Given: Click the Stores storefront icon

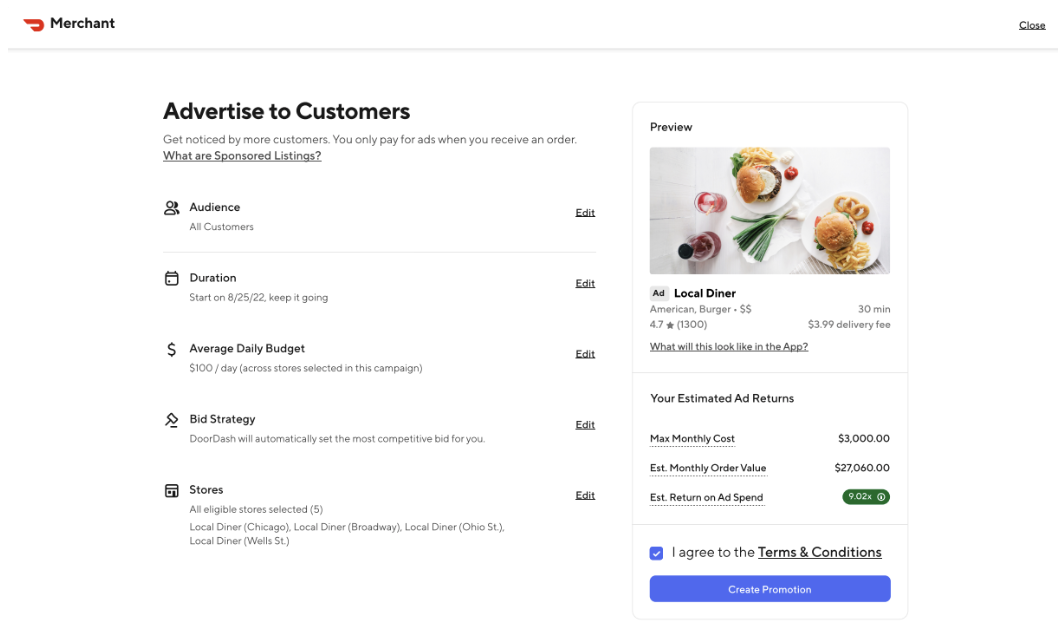Looking at the screenshot, I should coord(171,490).
